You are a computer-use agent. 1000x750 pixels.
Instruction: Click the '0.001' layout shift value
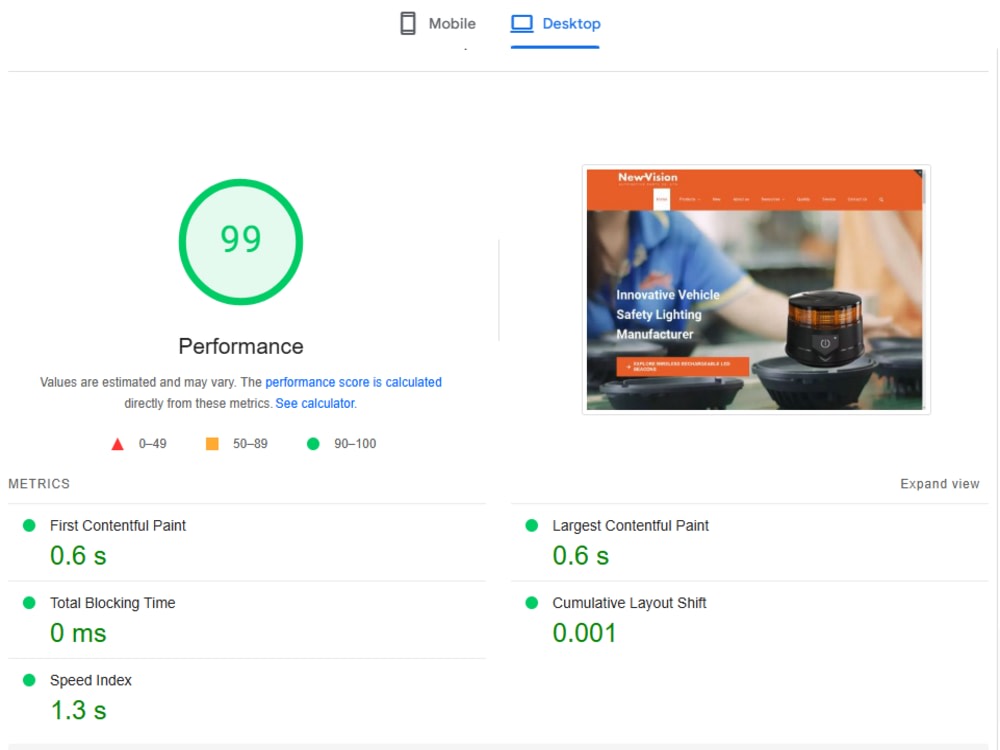[584, 633]
